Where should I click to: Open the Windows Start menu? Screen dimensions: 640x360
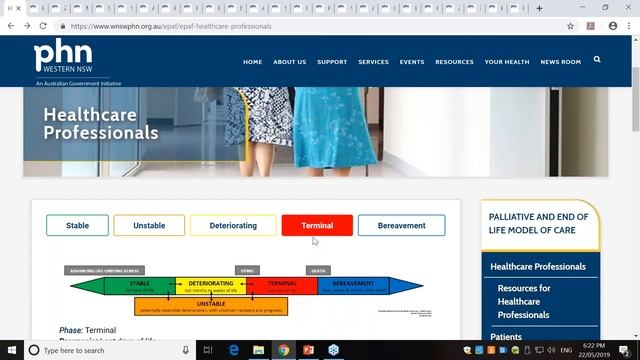(x=12, y=350)
